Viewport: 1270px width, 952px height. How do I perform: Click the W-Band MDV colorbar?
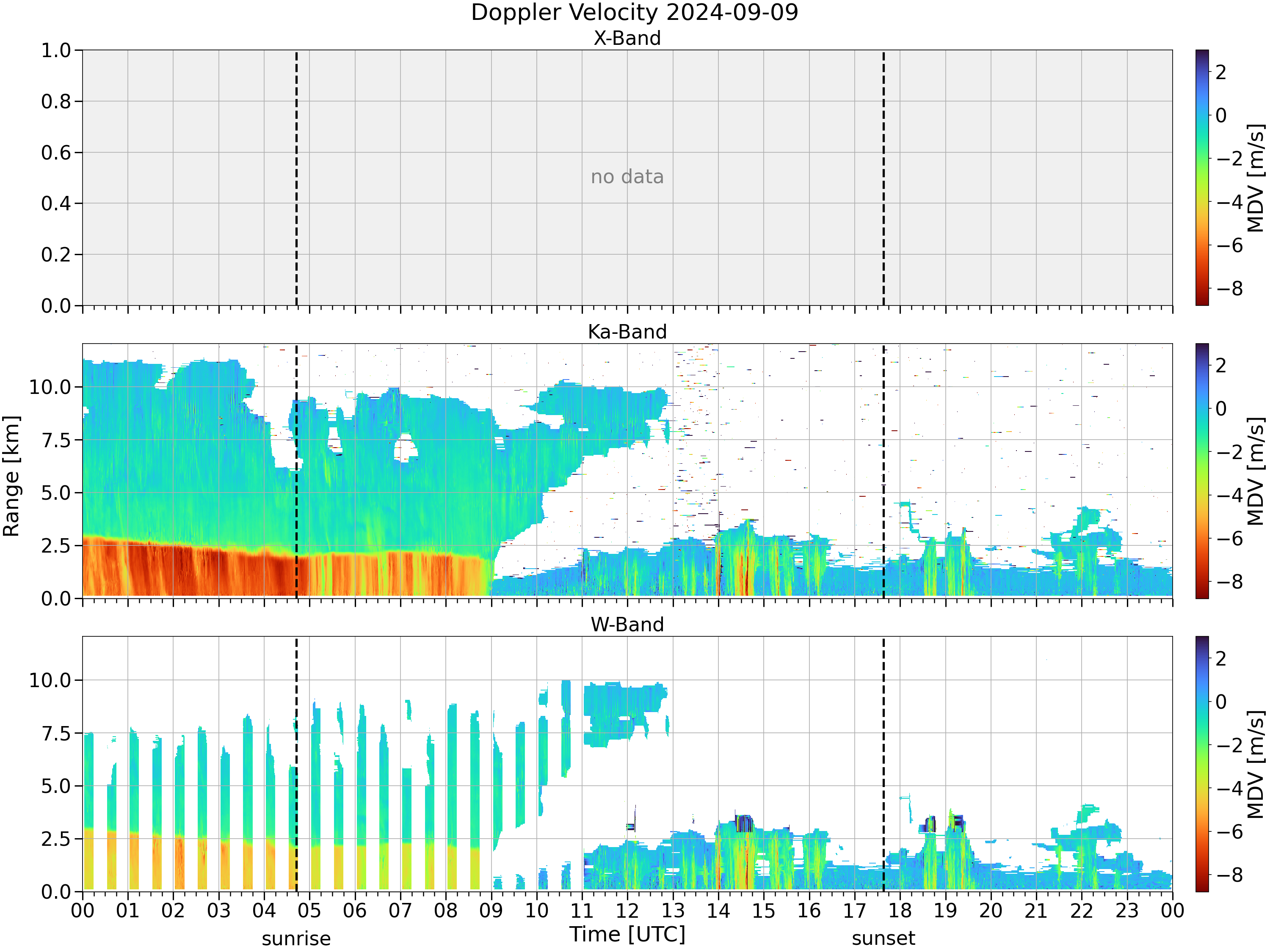pyautogui.click(x=1202, y=764)
